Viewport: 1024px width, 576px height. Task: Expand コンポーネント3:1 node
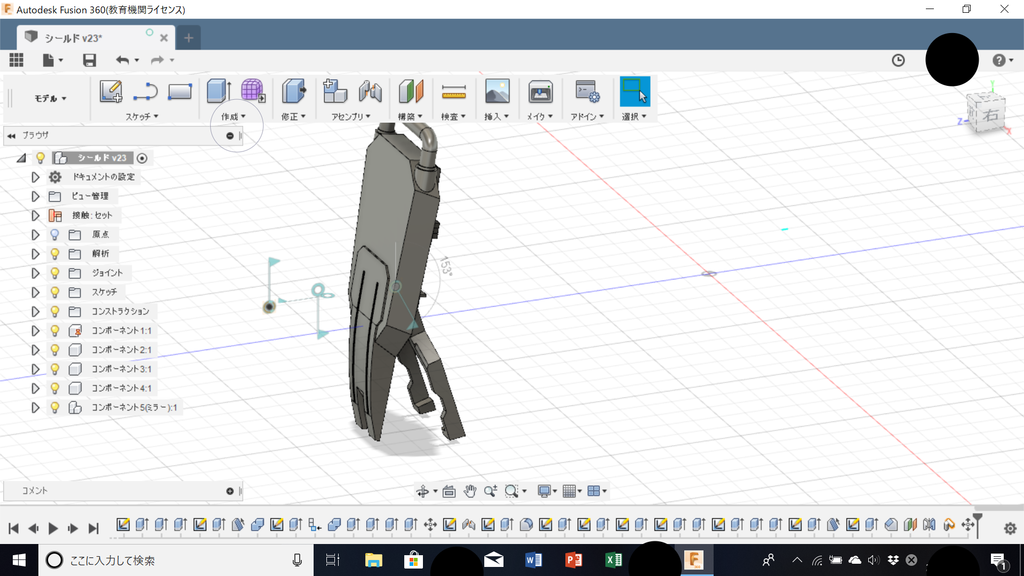click(x=35, y=369)
